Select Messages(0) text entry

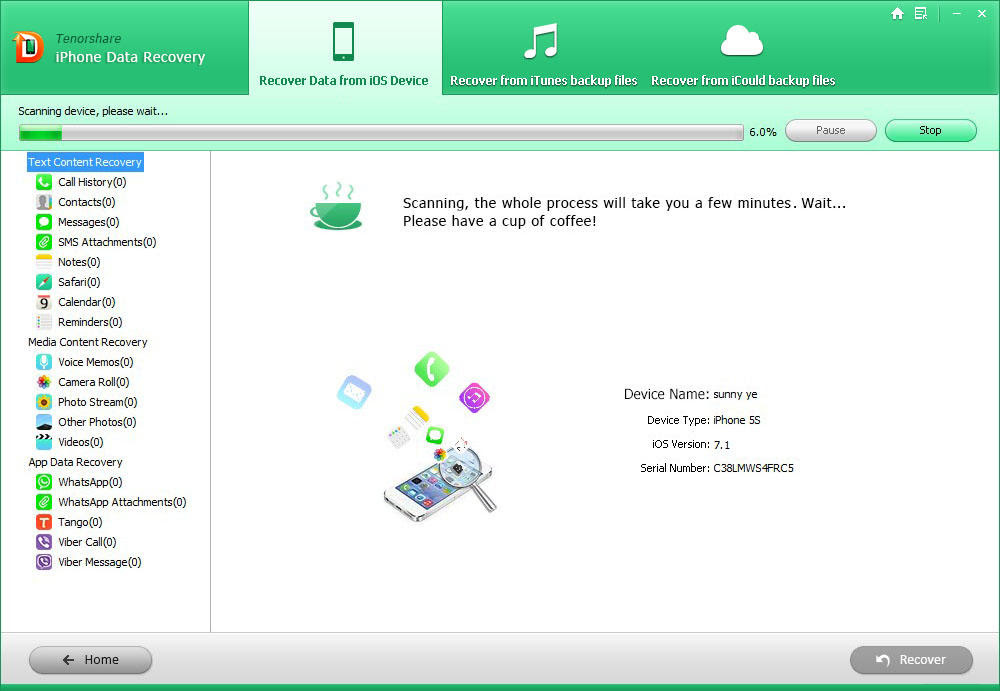[89, 222]
